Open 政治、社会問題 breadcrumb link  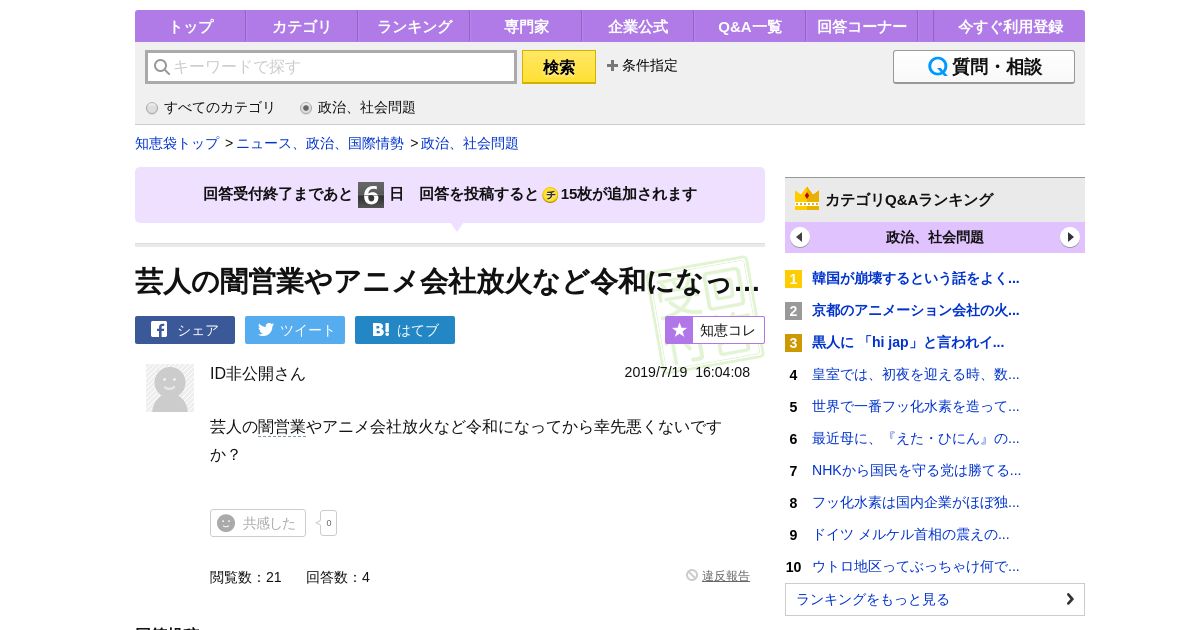[470, 143]
